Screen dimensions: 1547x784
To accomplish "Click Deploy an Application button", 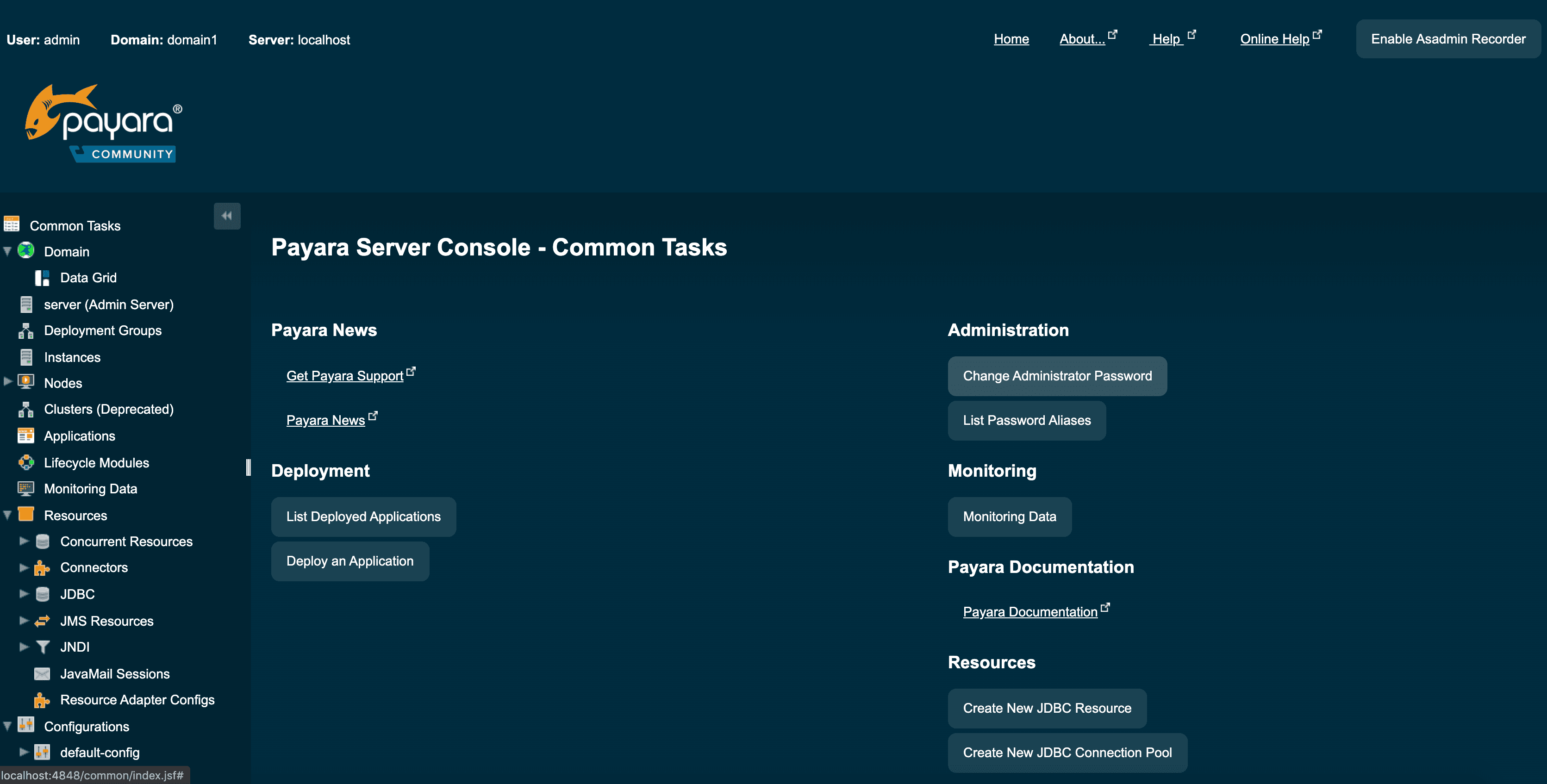I will coord(349,561).
